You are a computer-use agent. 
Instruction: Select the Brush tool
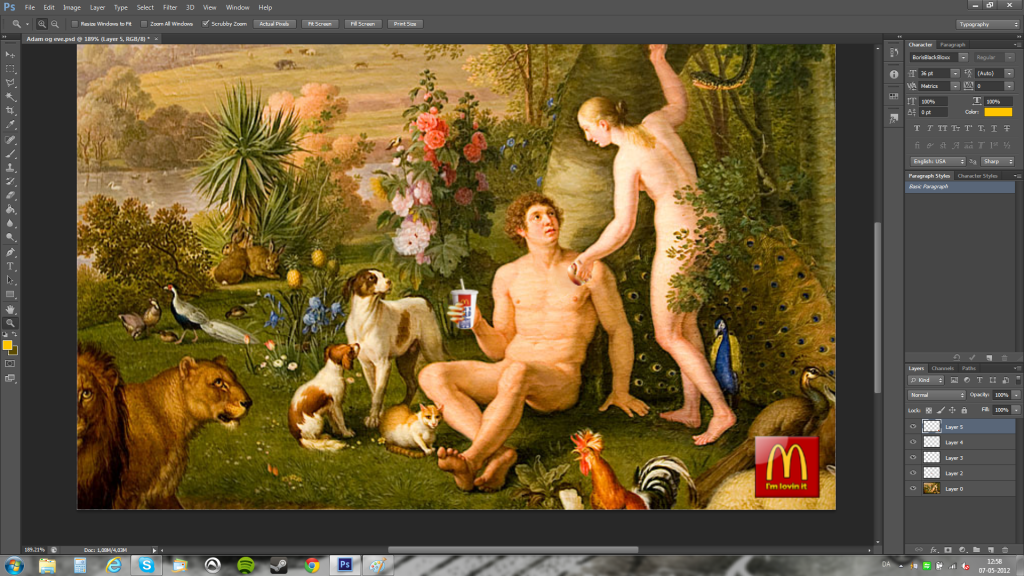pos(10,154)
